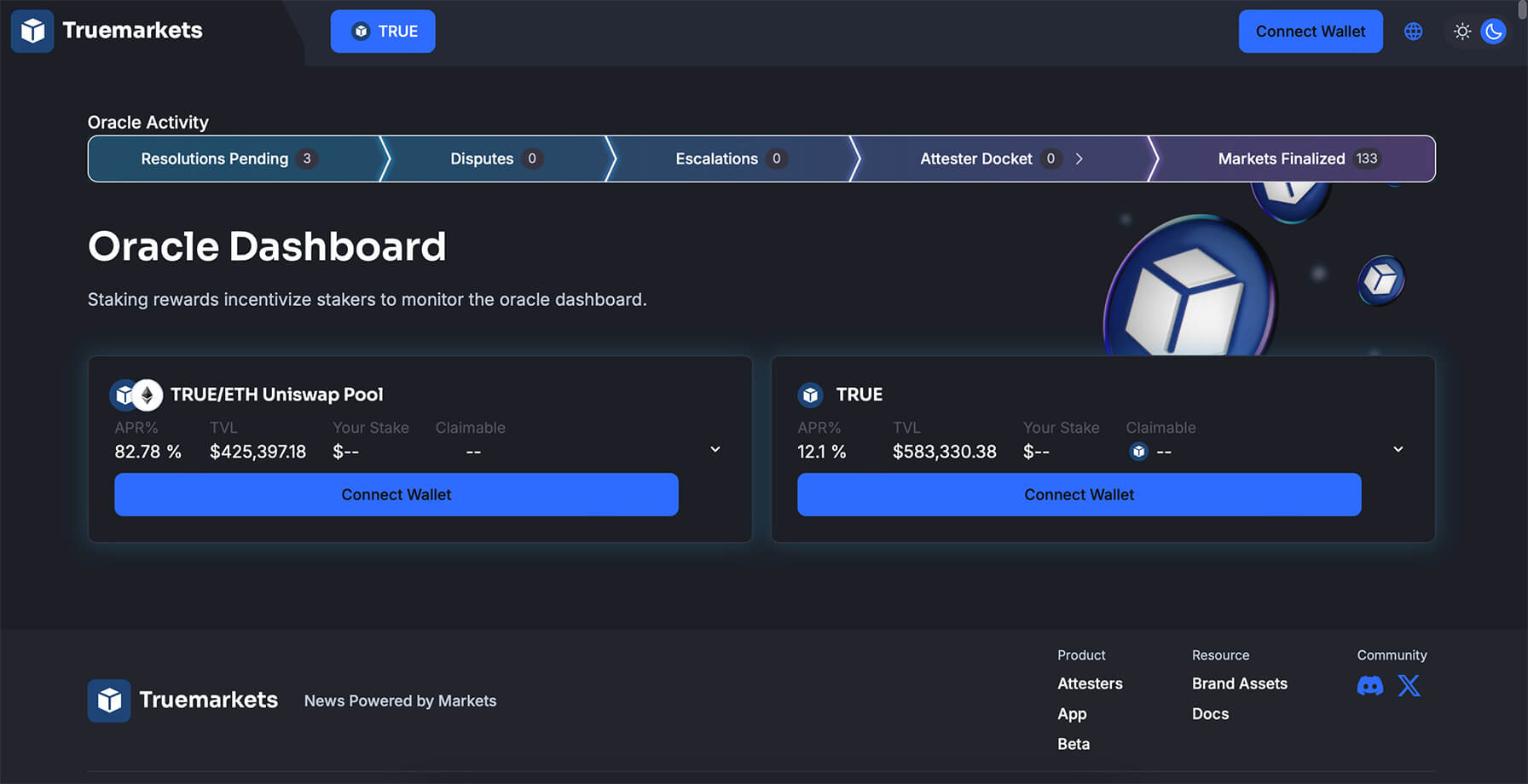Viewport: 1528px width, 784px height.
Task: Click Connect Wallet in top header
Action: [x=1311, y=32]
